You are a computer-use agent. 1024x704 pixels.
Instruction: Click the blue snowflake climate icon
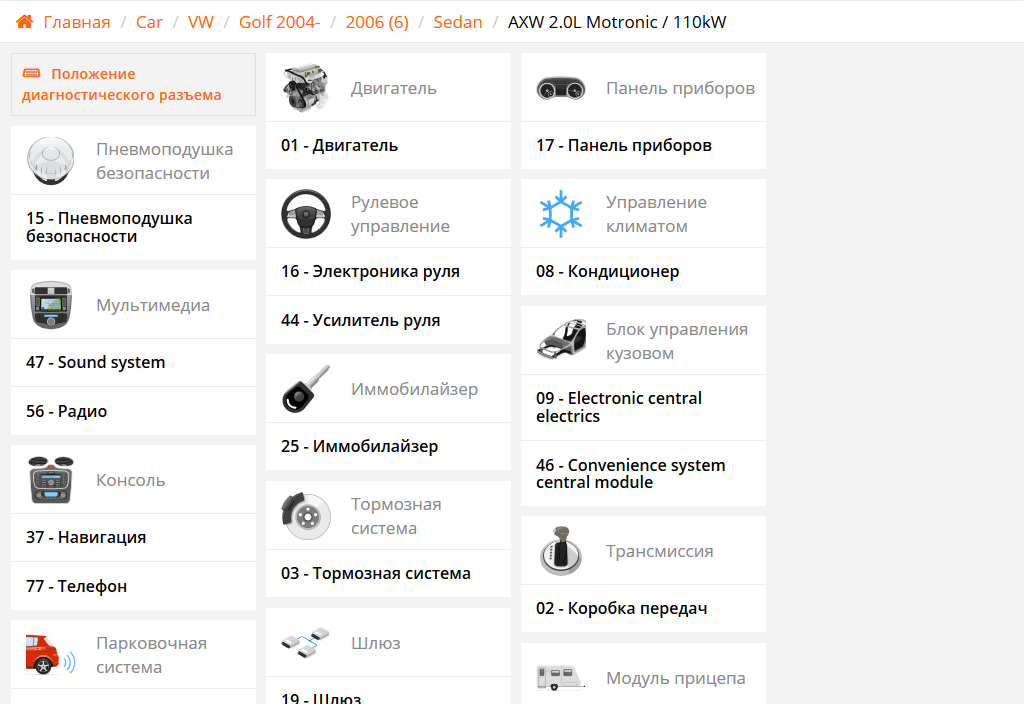tap(561, 214)
